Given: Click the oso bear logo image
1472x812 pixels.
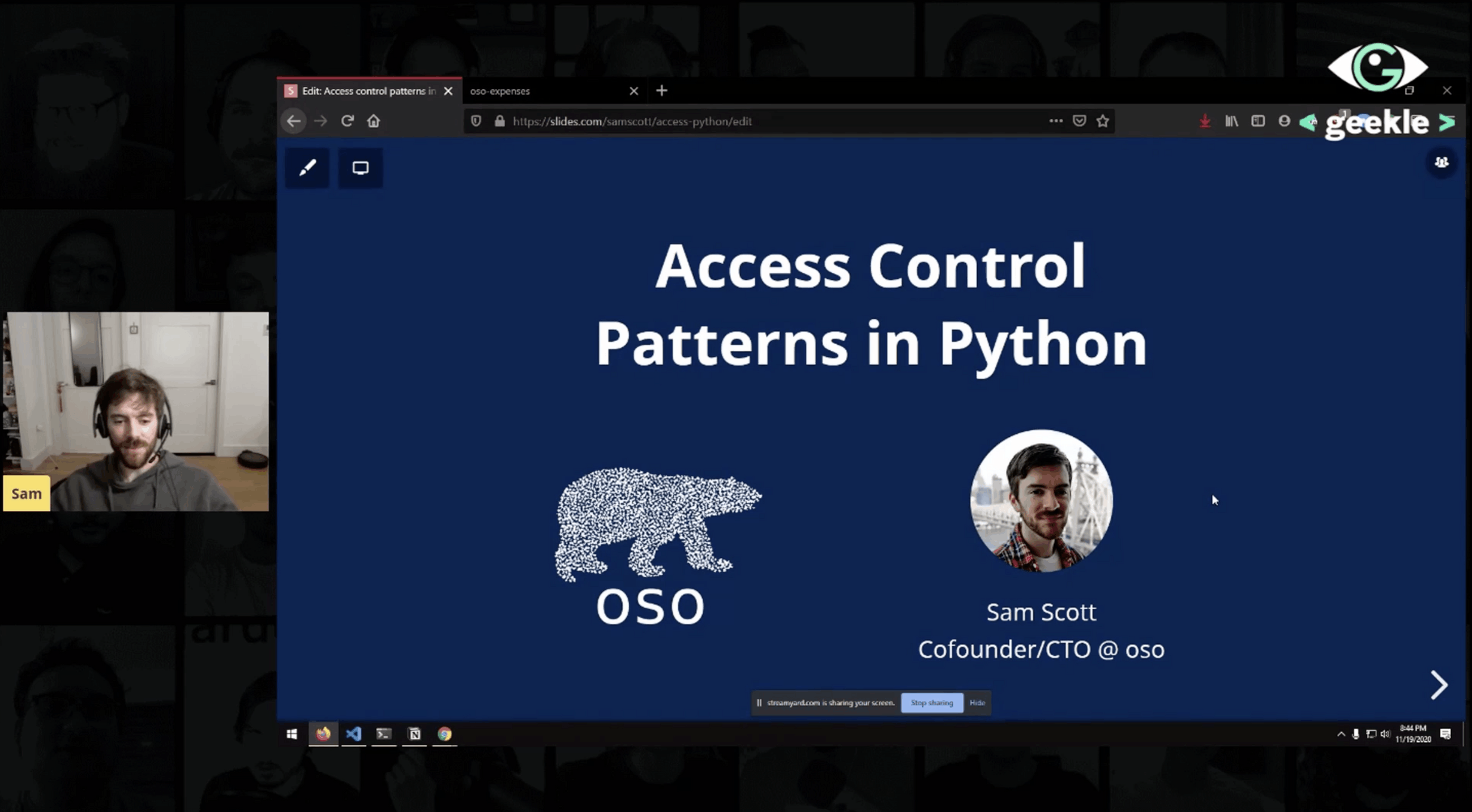Looking at the screenshot, I should click(657, 547).
